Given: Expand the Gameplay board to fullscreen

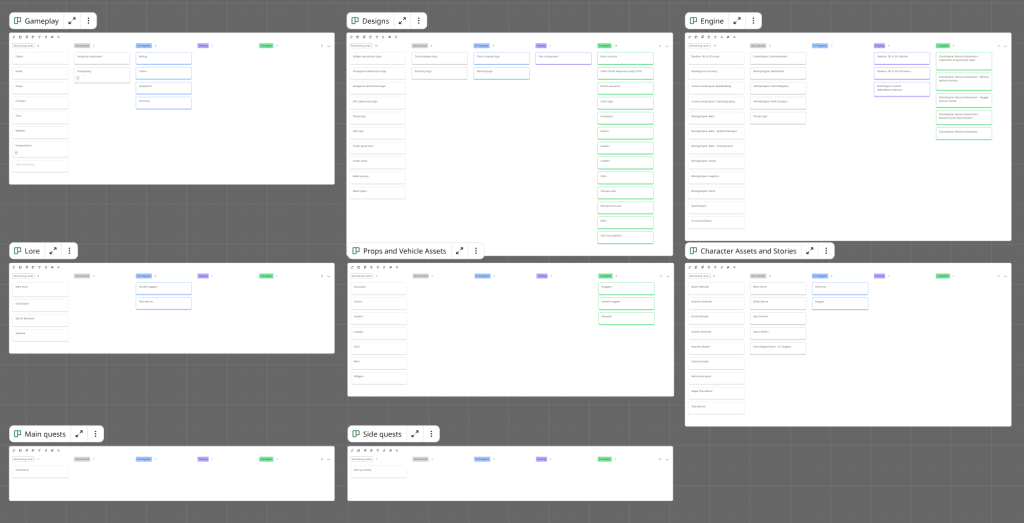Looking at the screenshot, I should point(72,20).
